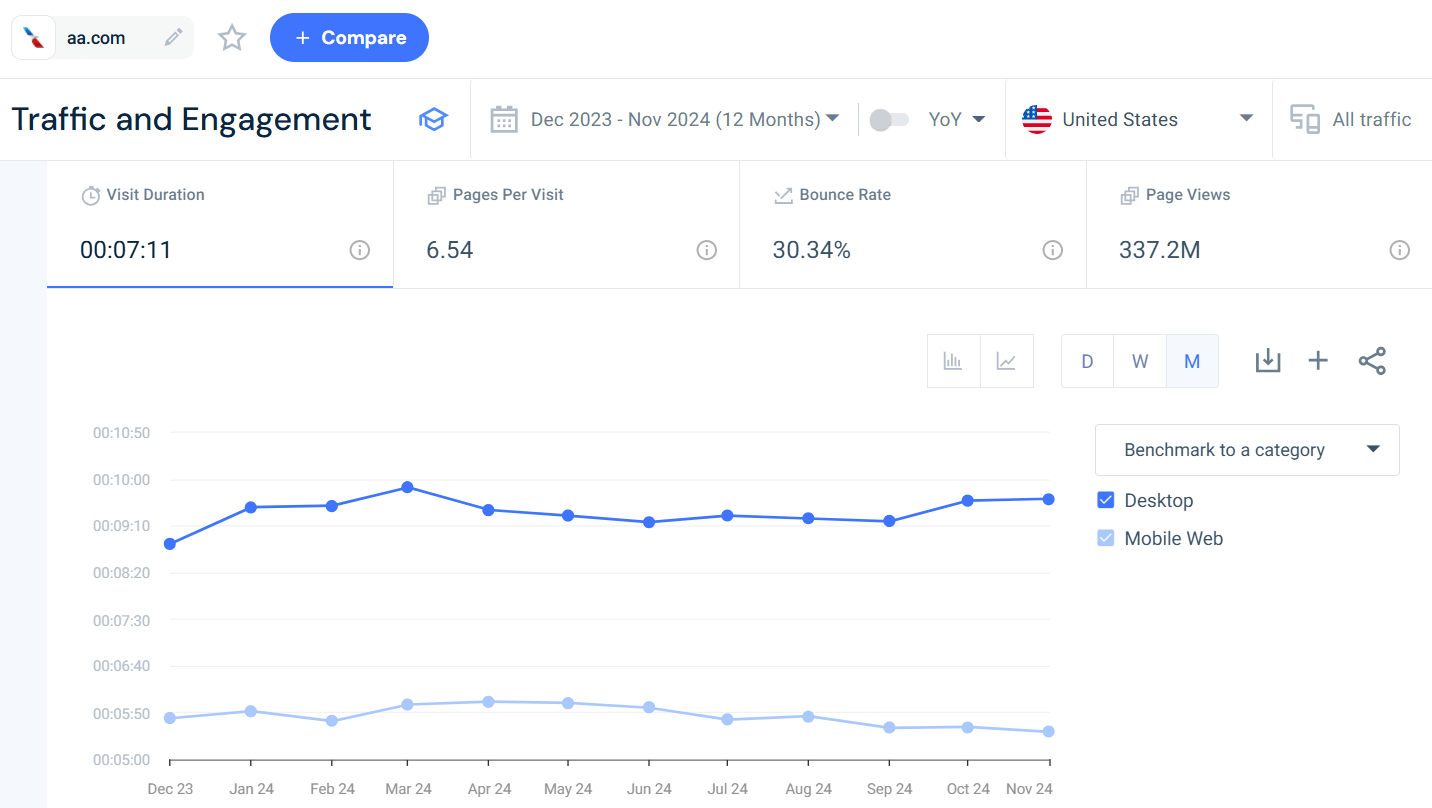The width and height of the screenshot is (1432, 808).
Task: Open the share icon for the chart
Action: (1372, 360)
